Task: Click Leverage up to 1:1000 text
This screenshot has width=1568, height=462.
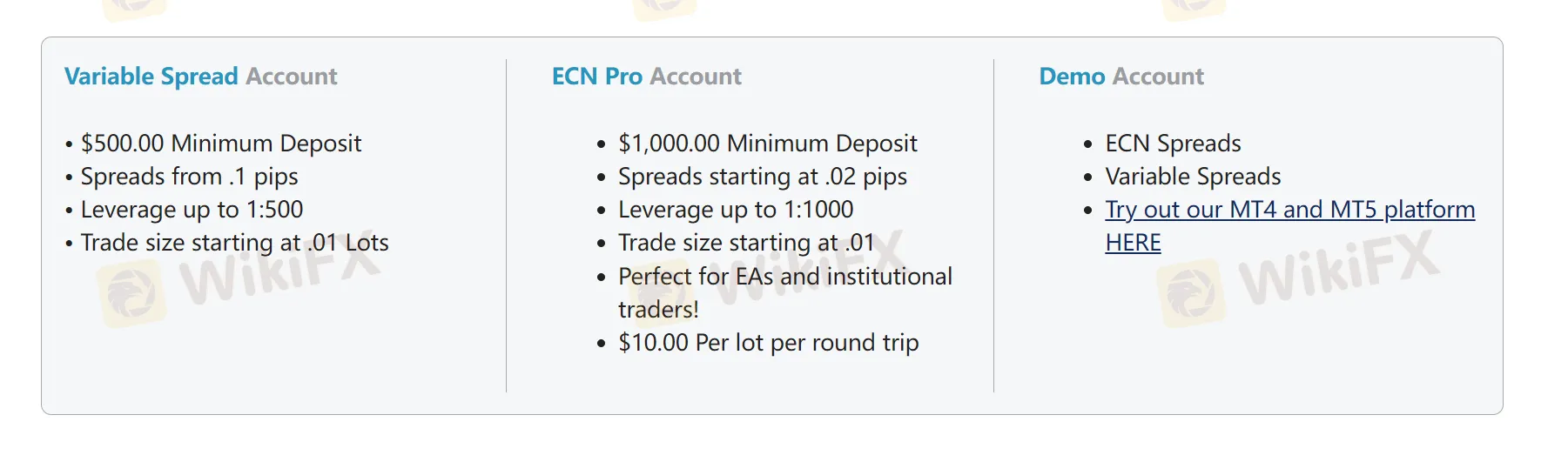Action: (736, 210)
